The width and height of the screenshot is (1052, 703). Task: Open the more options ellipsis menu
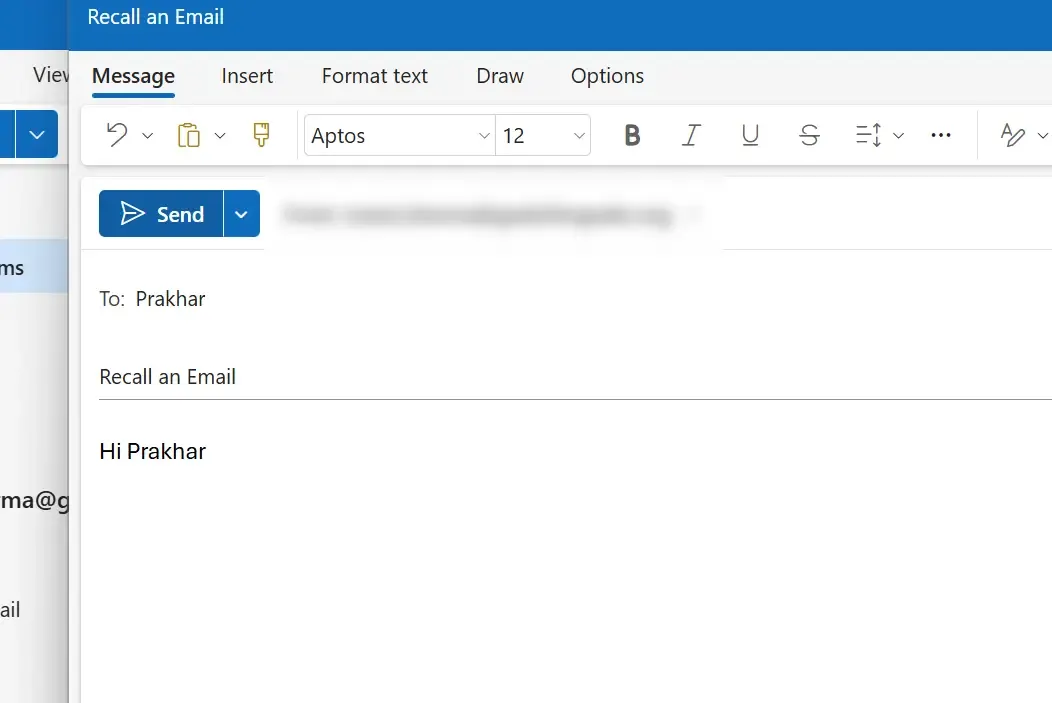(941, 135)
